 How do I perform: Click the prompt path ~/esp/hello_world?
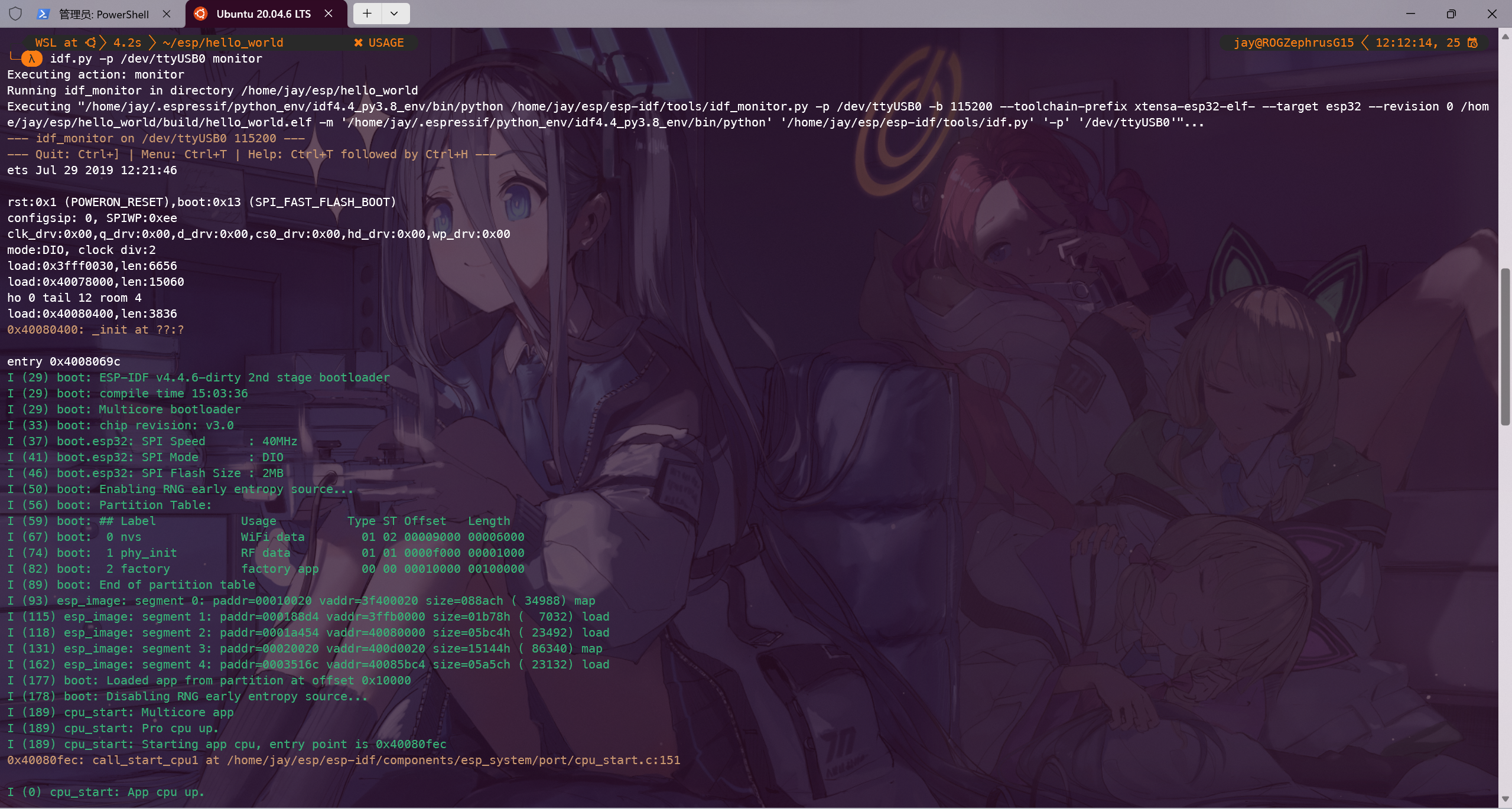[223, 43]
